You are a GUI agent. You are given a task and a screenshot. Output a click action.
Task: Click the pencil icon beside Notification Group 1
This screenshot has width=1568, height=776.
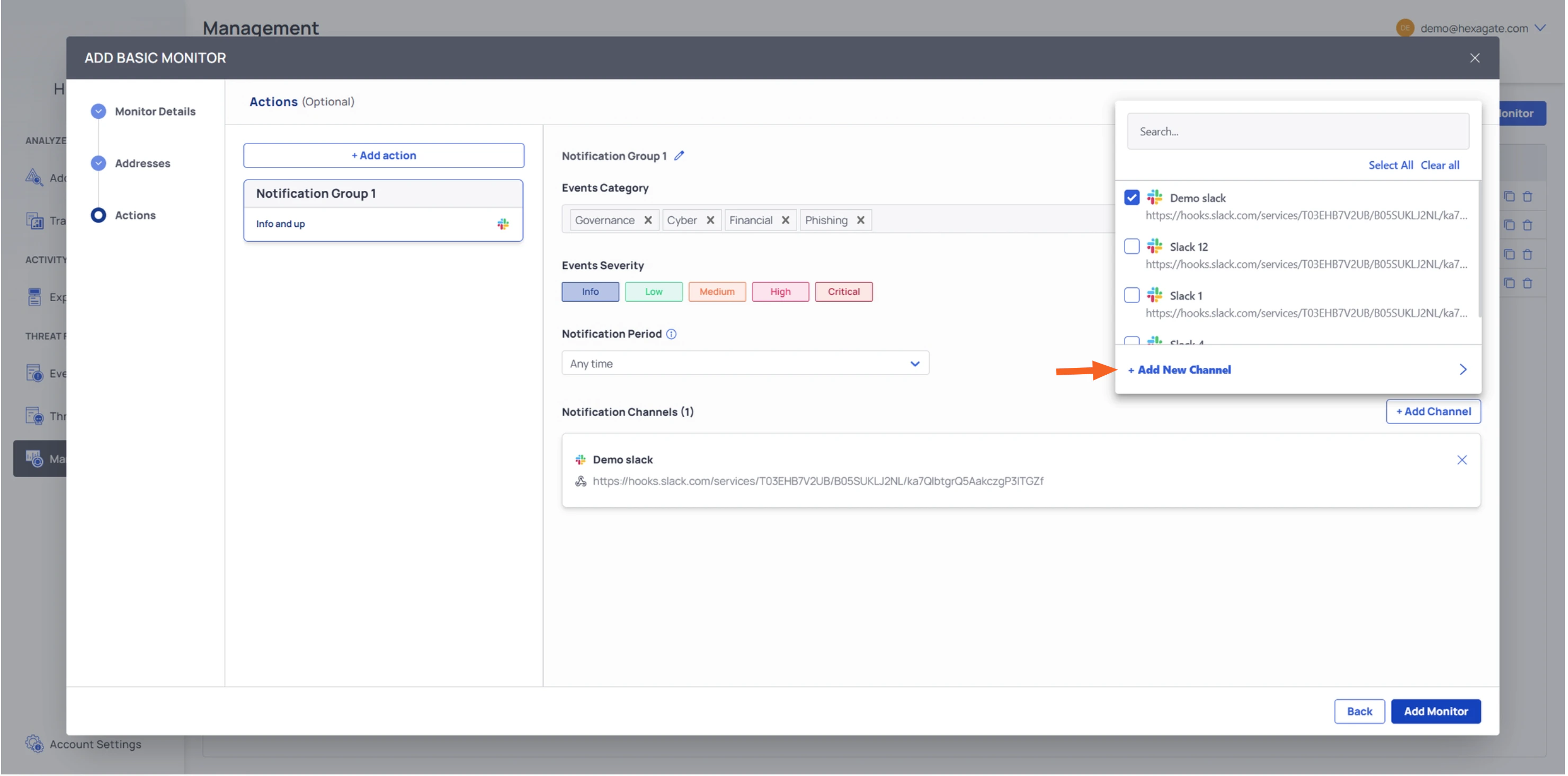pyautogui.click(x=679, y=156)
